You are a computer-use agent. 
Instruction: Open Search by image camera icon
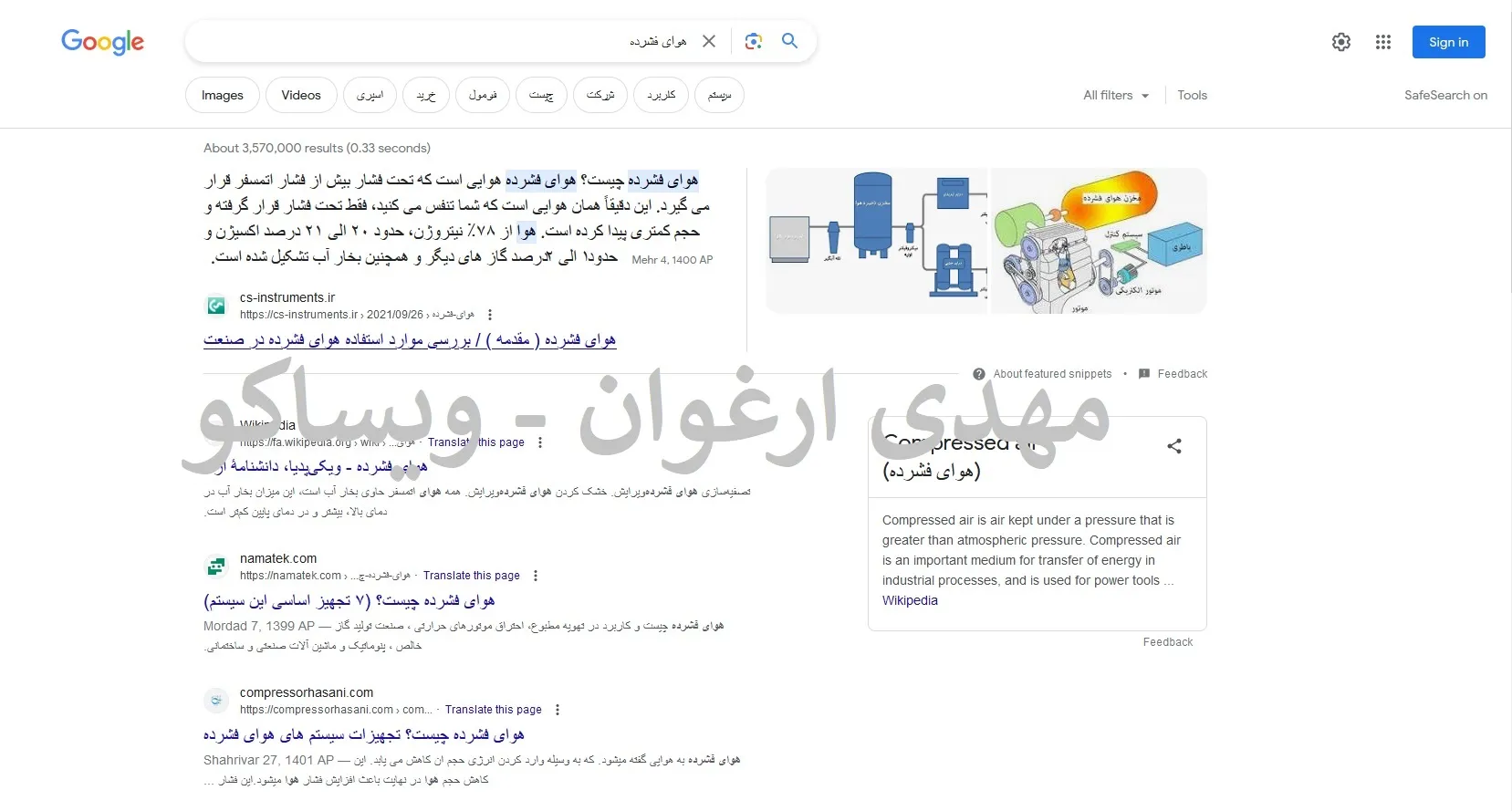[x=753, y=41]
